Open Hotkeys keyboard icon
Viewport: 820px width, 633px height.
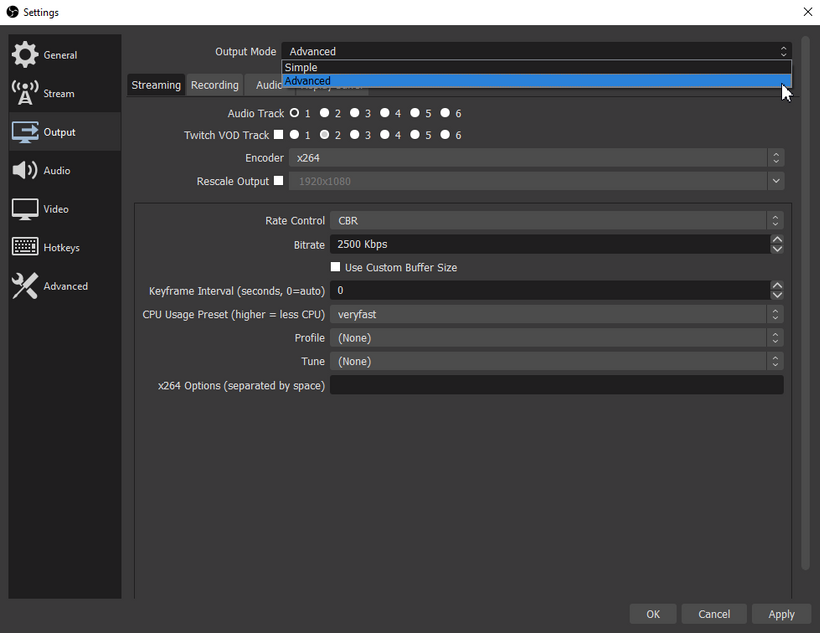pyautogui.click(x=25, y=247)
